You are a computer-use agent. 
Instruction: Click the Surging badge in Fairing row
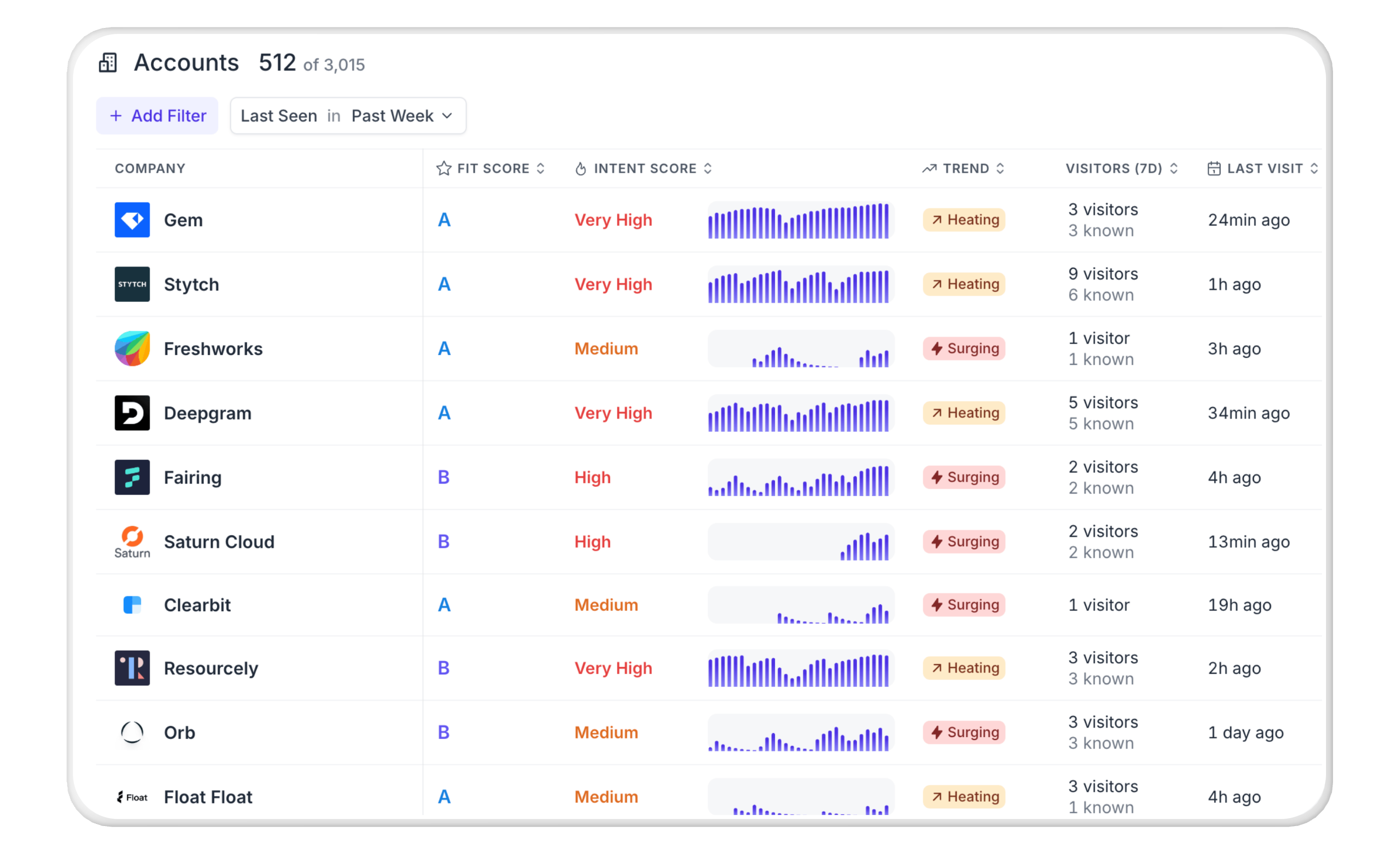964,477
